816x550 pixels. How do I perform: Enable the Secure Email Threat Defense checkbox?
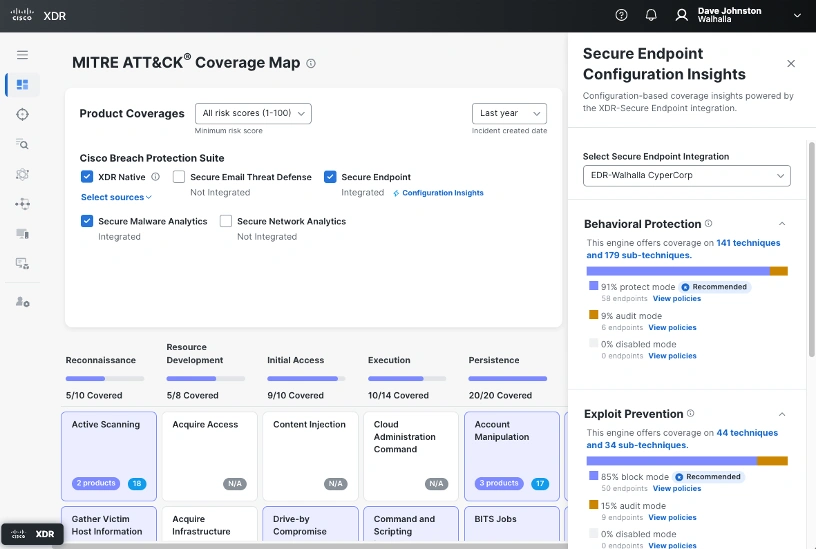point(179,177)
